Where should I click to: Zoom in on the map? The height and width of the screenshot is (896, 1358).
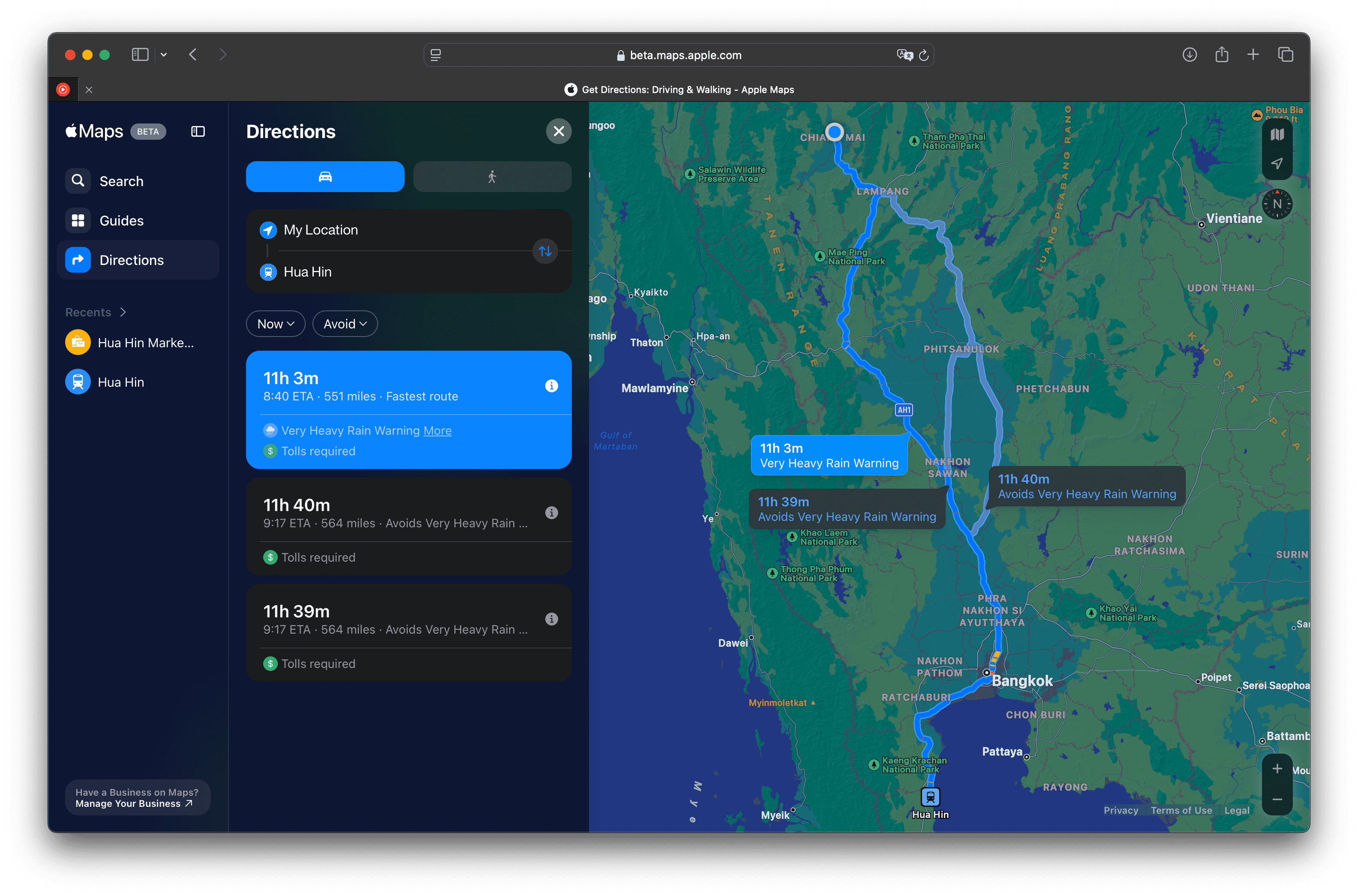tap(1277, 769)
